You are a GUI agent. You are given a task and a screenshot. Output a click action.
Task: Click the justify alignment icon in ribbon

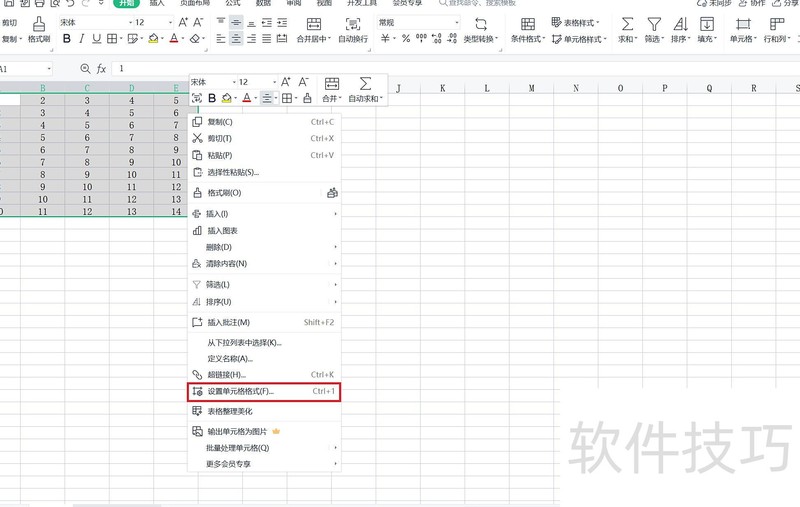point(266,39)
